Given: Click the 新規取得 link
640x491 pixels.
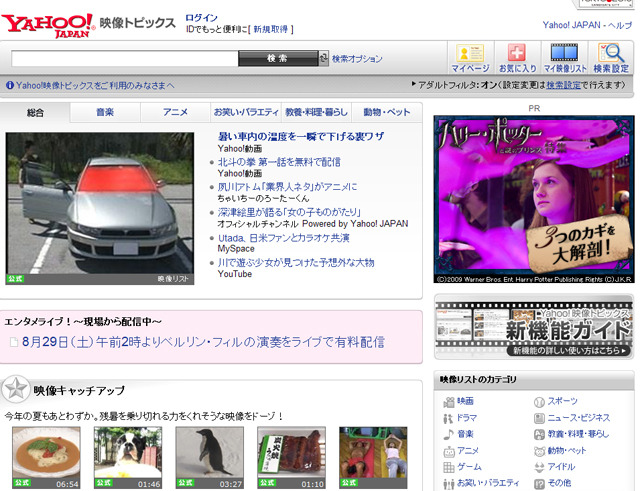Looking at the screenshot, I should pyautogui.click(x=271, y=29).
